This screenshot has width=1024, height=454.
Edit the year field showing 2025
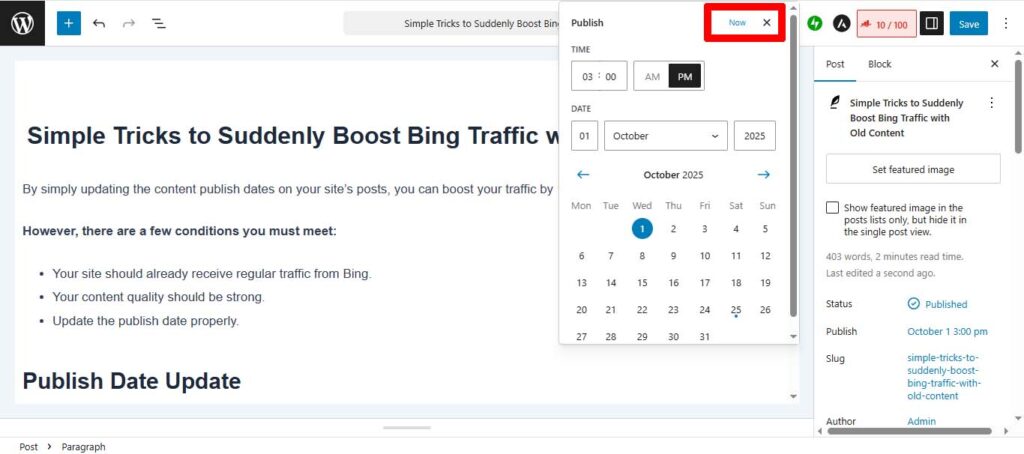[755, 136]
